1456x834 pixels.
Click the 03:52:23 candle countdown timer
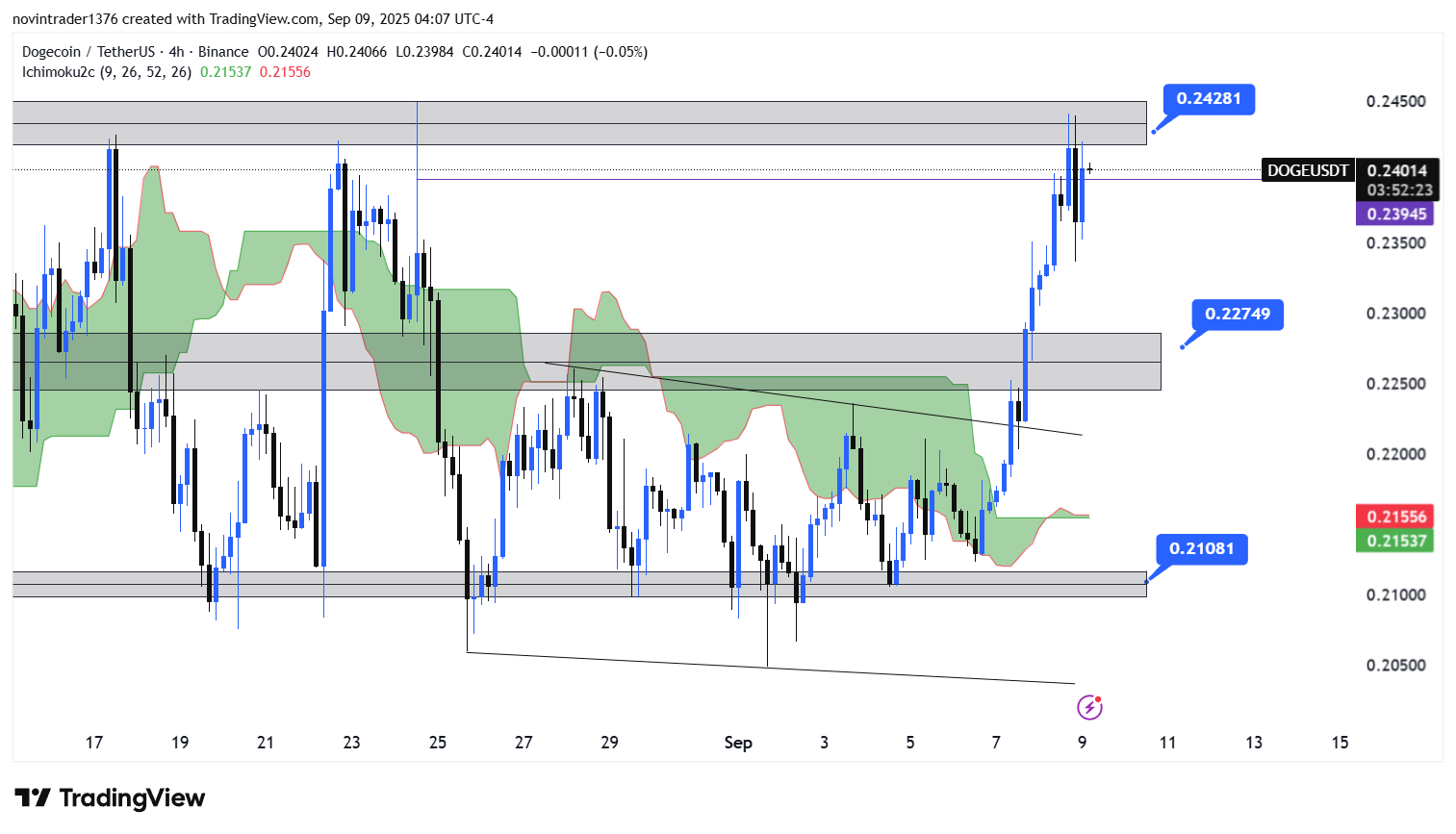coord(1399,190)
